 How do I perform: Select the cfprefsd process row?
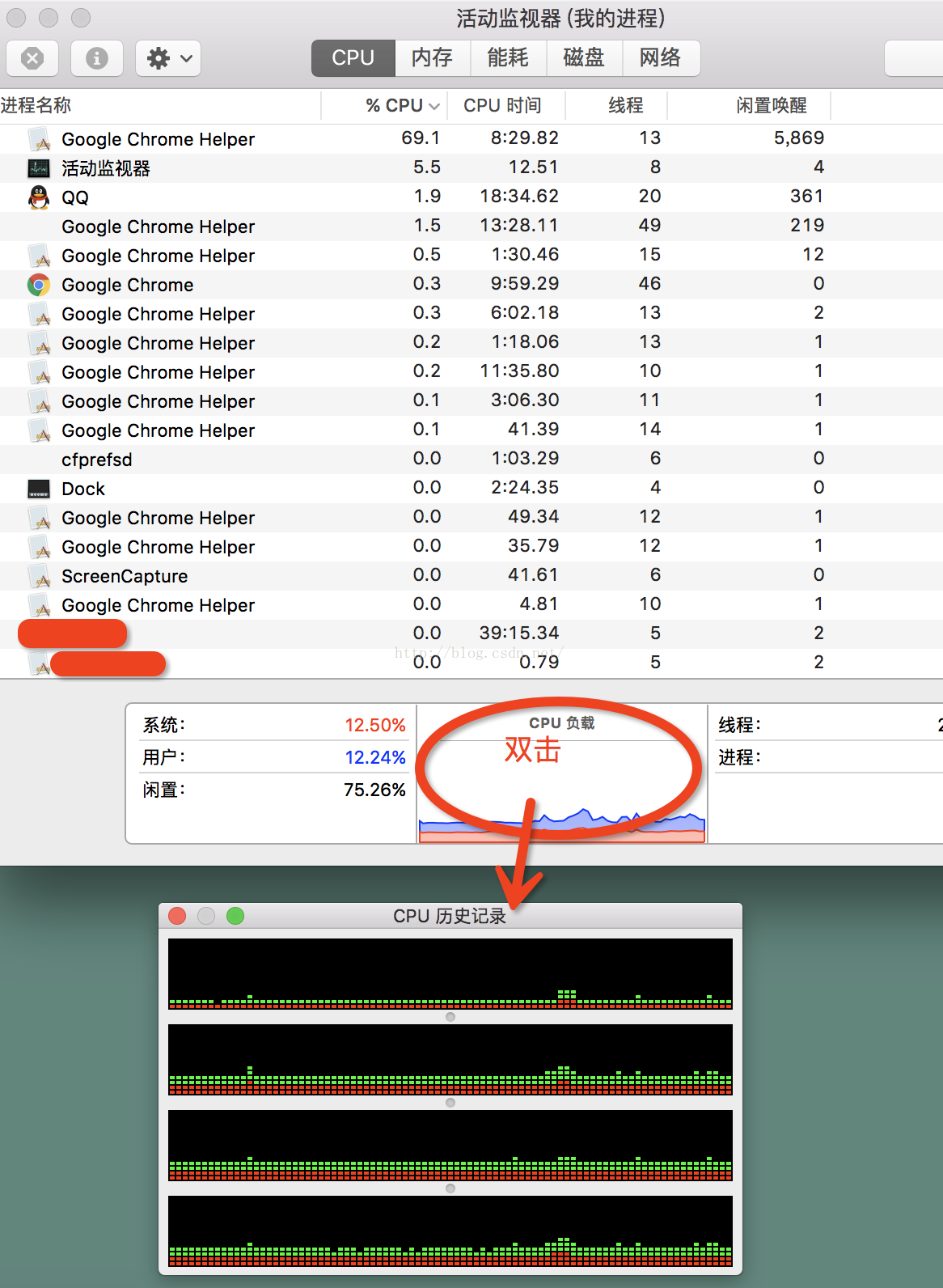(x=472, y=460)
